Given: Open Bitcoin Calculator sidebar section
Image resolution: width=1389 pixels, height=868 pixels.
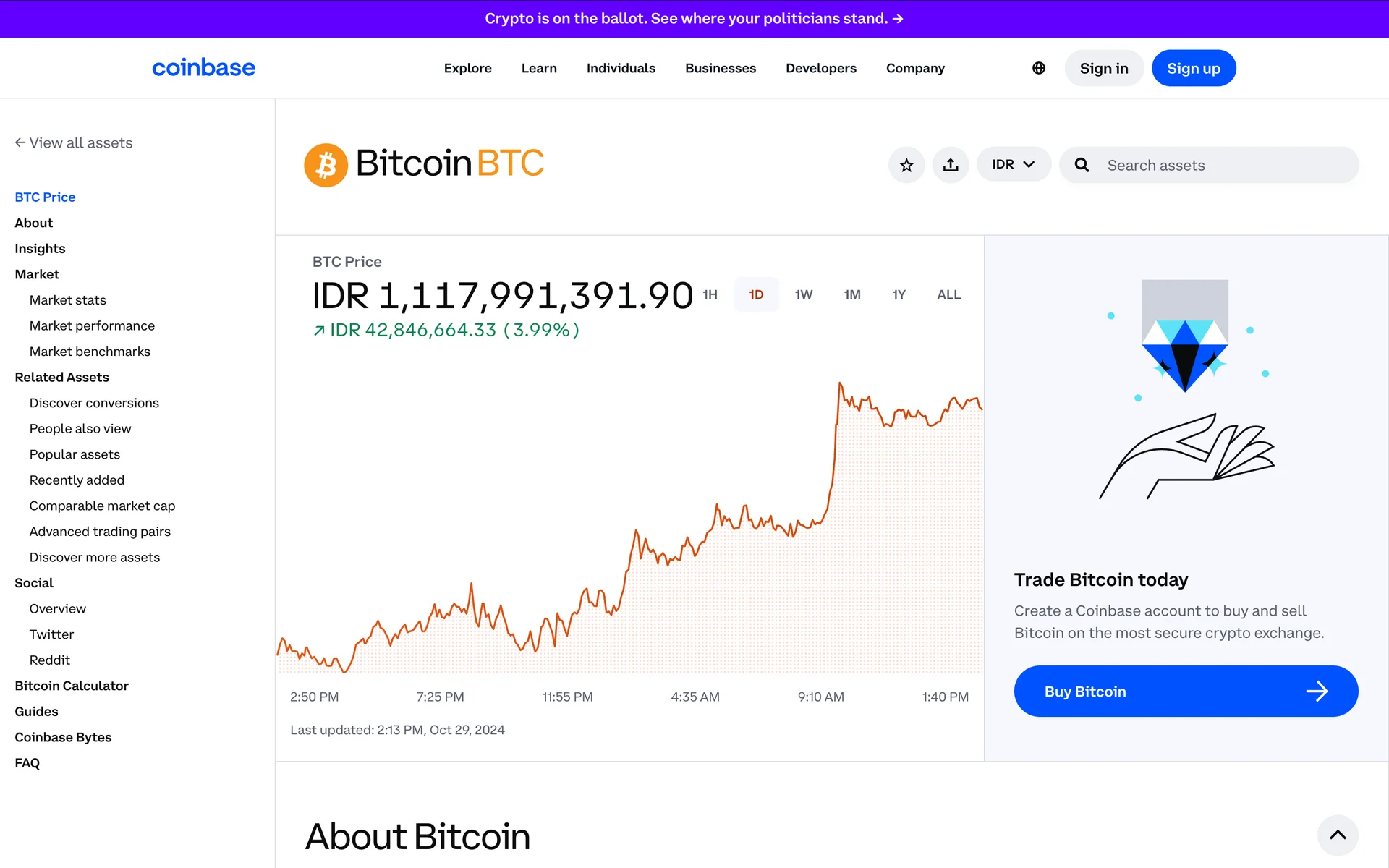Looking at the screenshot, I should pos(72,686).
